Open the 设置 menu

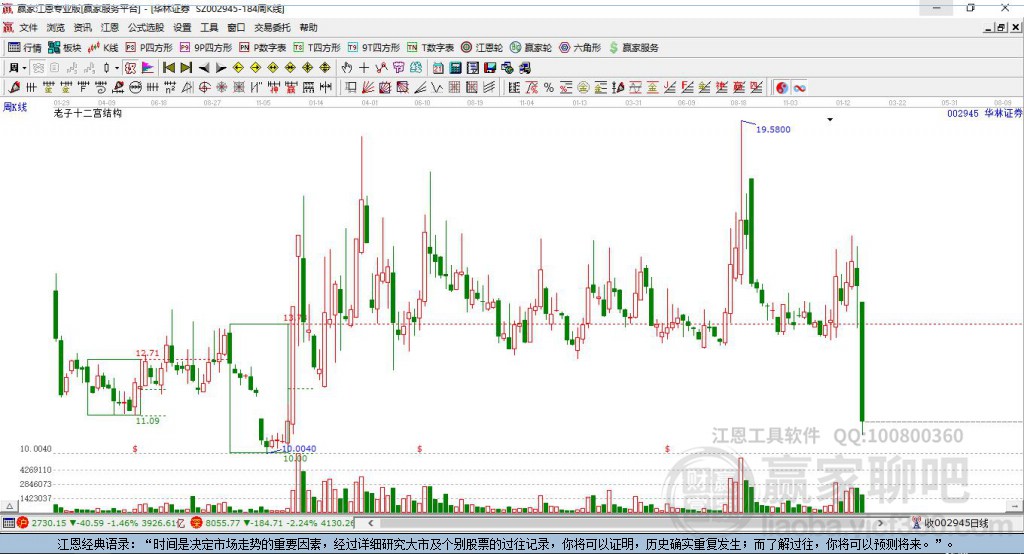182,27
